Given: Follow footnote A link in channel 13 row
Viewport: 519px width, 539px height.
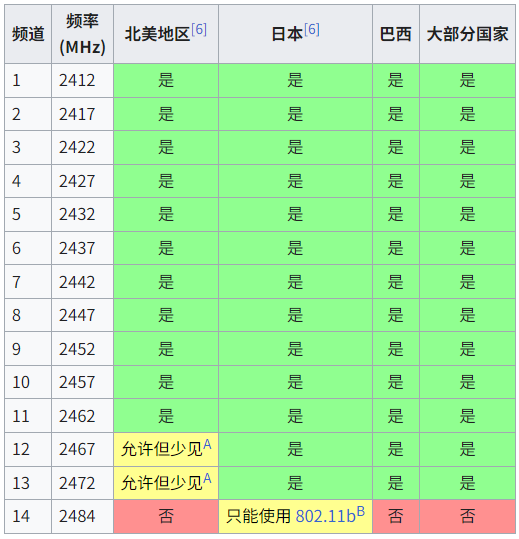Looking at the screenshot, I should 207,478.
